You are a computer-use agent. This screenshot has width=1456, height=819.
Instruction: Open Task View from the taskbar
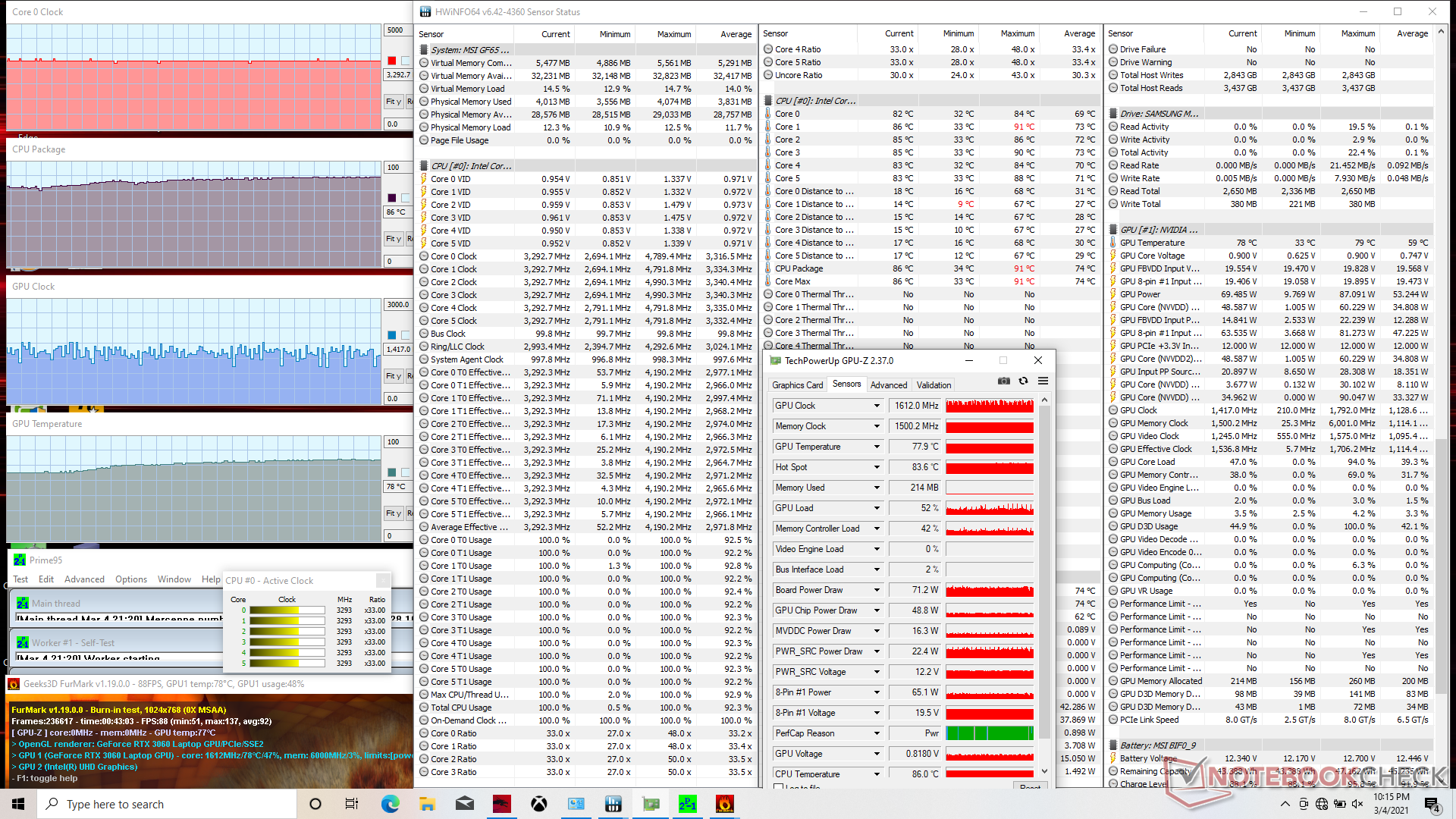click(352, 804)
